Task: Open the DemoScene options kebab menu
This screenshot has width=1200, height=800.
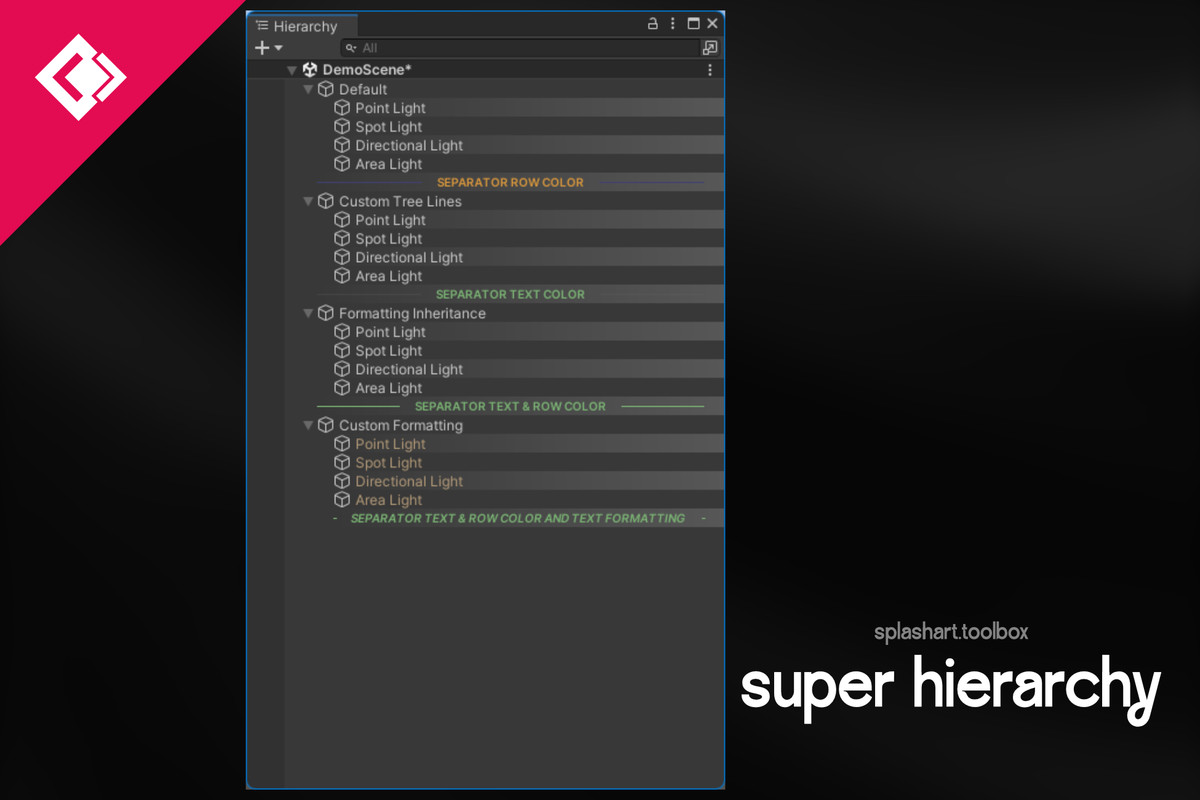Action: [x=710, y=70]
